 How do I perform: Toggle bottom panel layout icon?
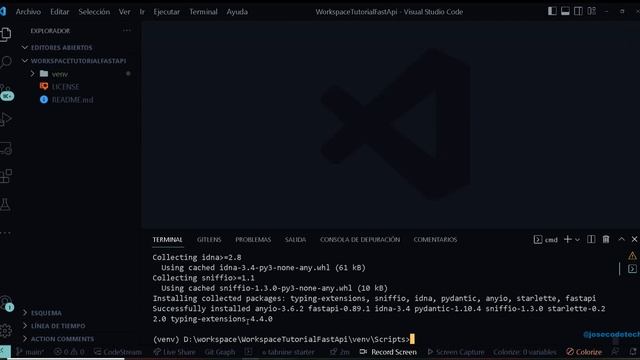click(565, 11)
